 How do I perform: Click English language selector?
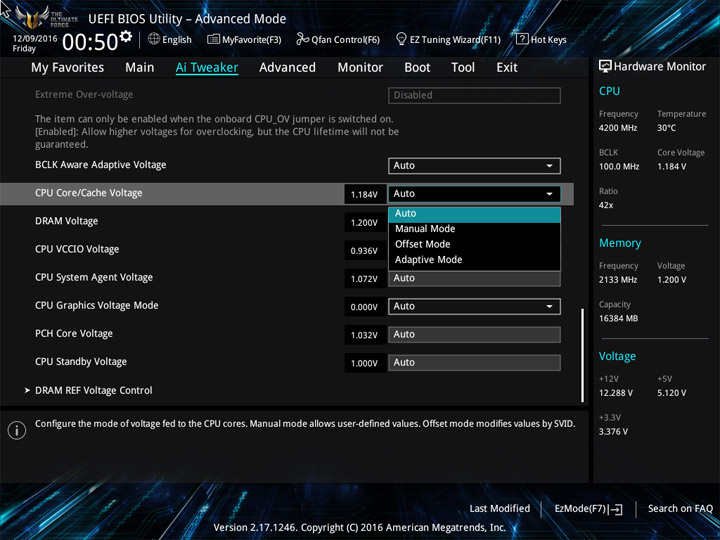169,39
